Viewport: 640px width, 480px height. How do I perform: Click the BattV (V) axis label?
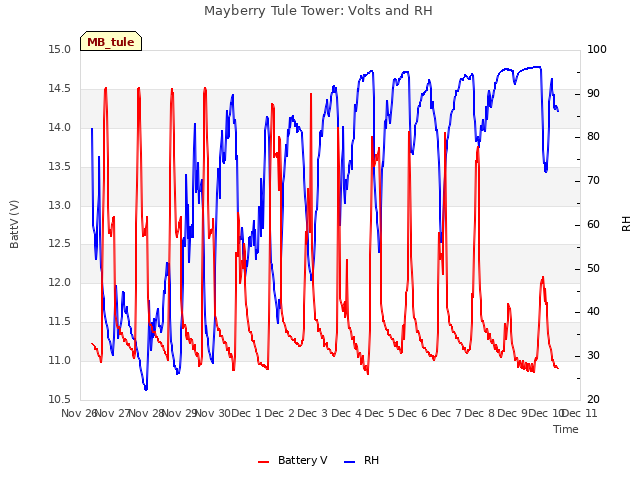tap(14, 224)
